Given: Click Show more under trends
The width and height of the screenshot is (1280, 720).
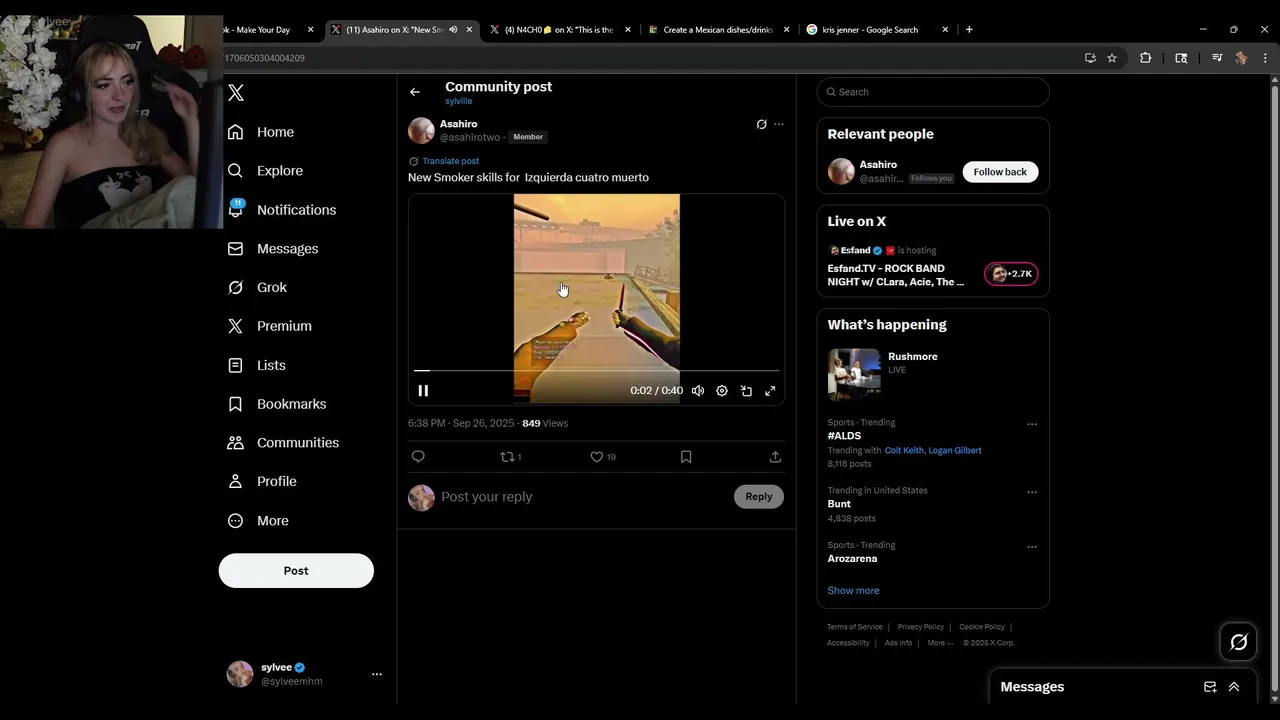Looking at the screenshot, I should 853,591.
